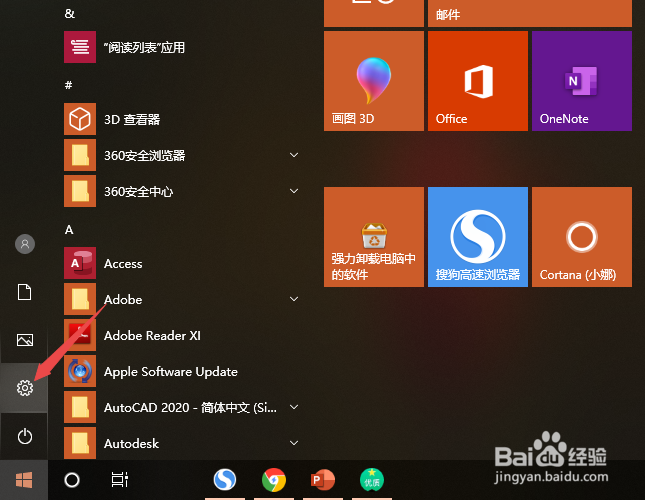The width and height of the screenshot is (645, 500).
Task: Open the 画图 3D tile
Action: [x=374, y=81]
